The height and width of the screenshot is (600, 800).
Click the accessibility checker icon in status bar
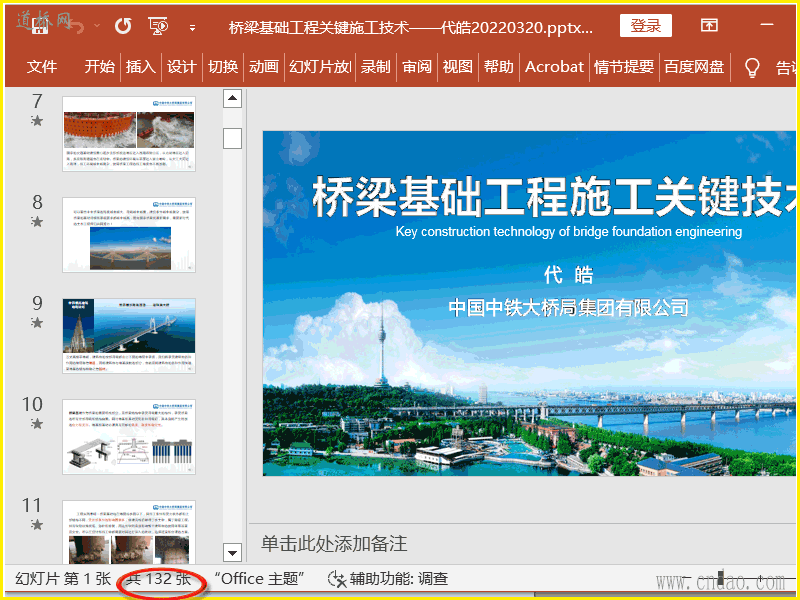(337, 579)
